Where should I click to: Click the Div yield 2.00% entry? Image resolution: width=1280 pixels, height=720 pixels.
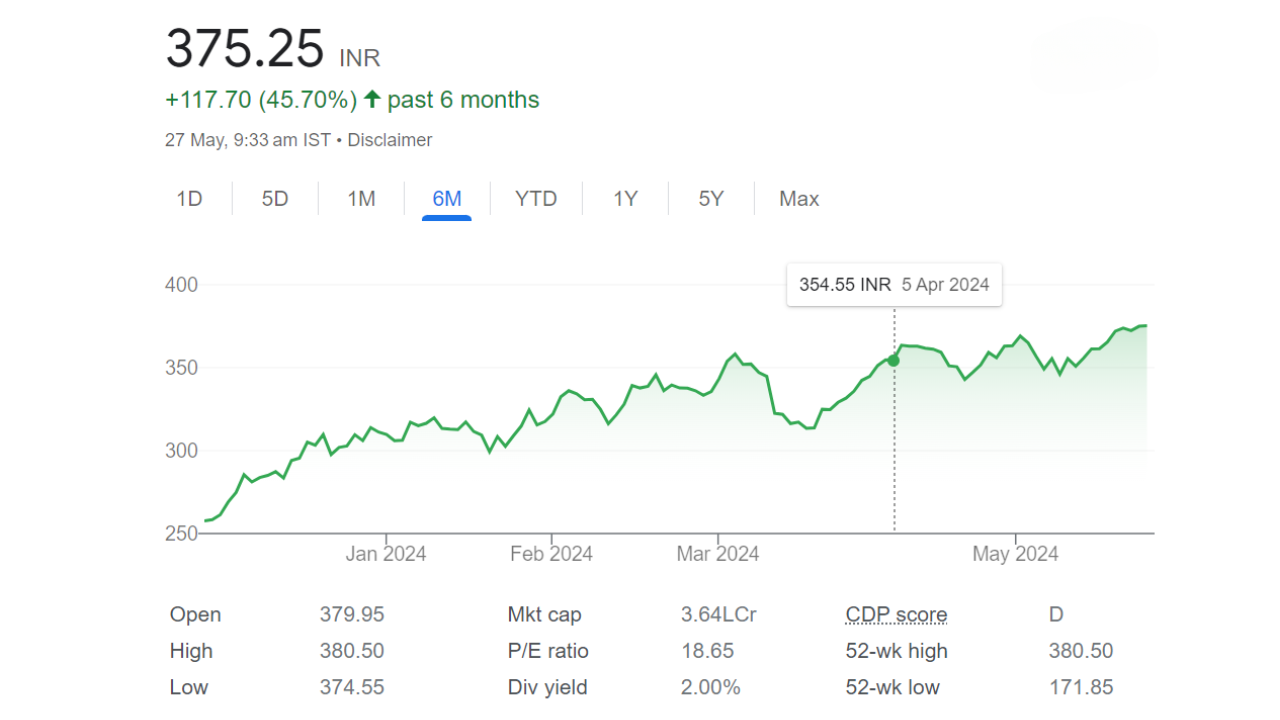[x=712, y=687]
